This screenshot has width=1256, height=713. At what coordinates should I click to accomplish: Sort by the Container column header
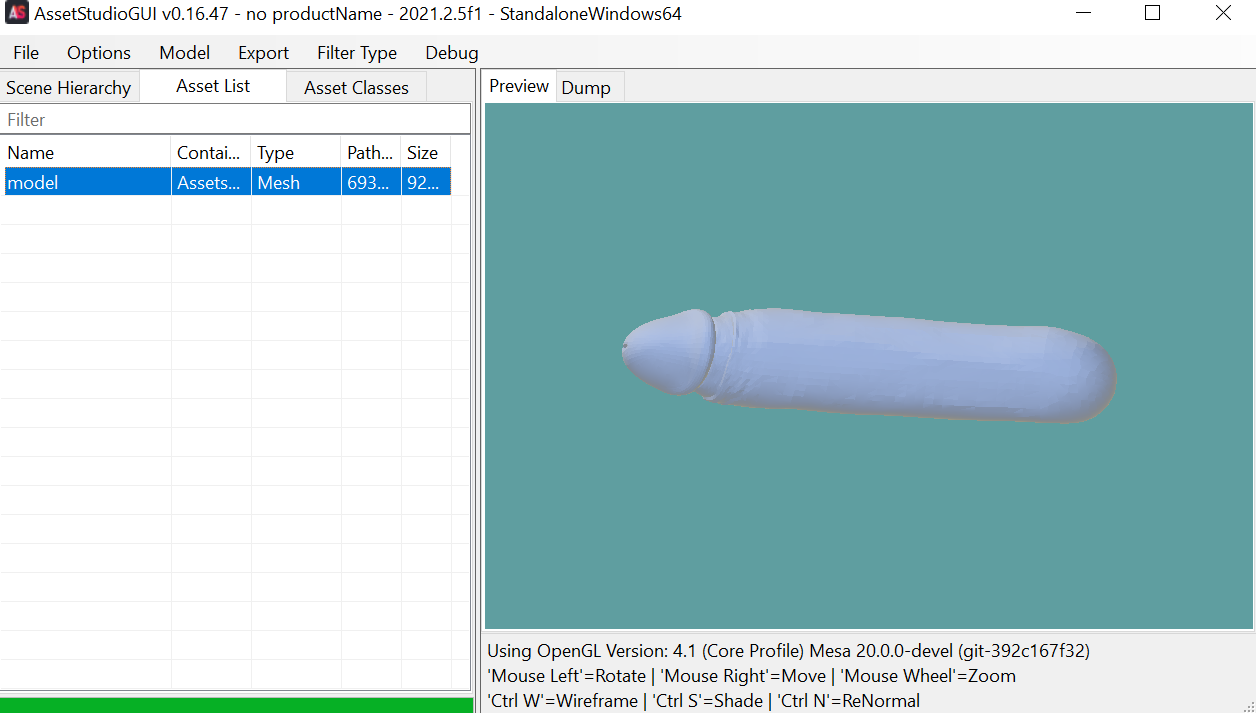[x=211, y=153]
